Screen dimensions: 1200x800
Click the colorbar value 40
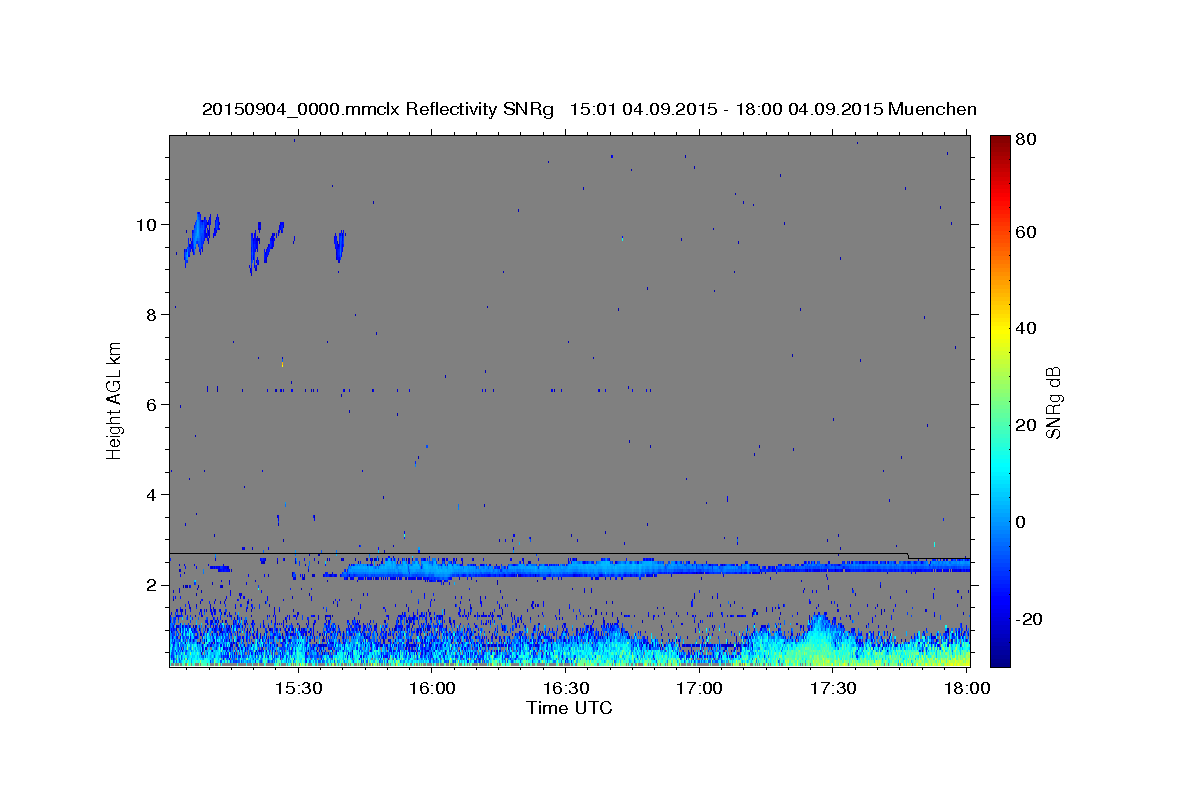(1027, 328)
